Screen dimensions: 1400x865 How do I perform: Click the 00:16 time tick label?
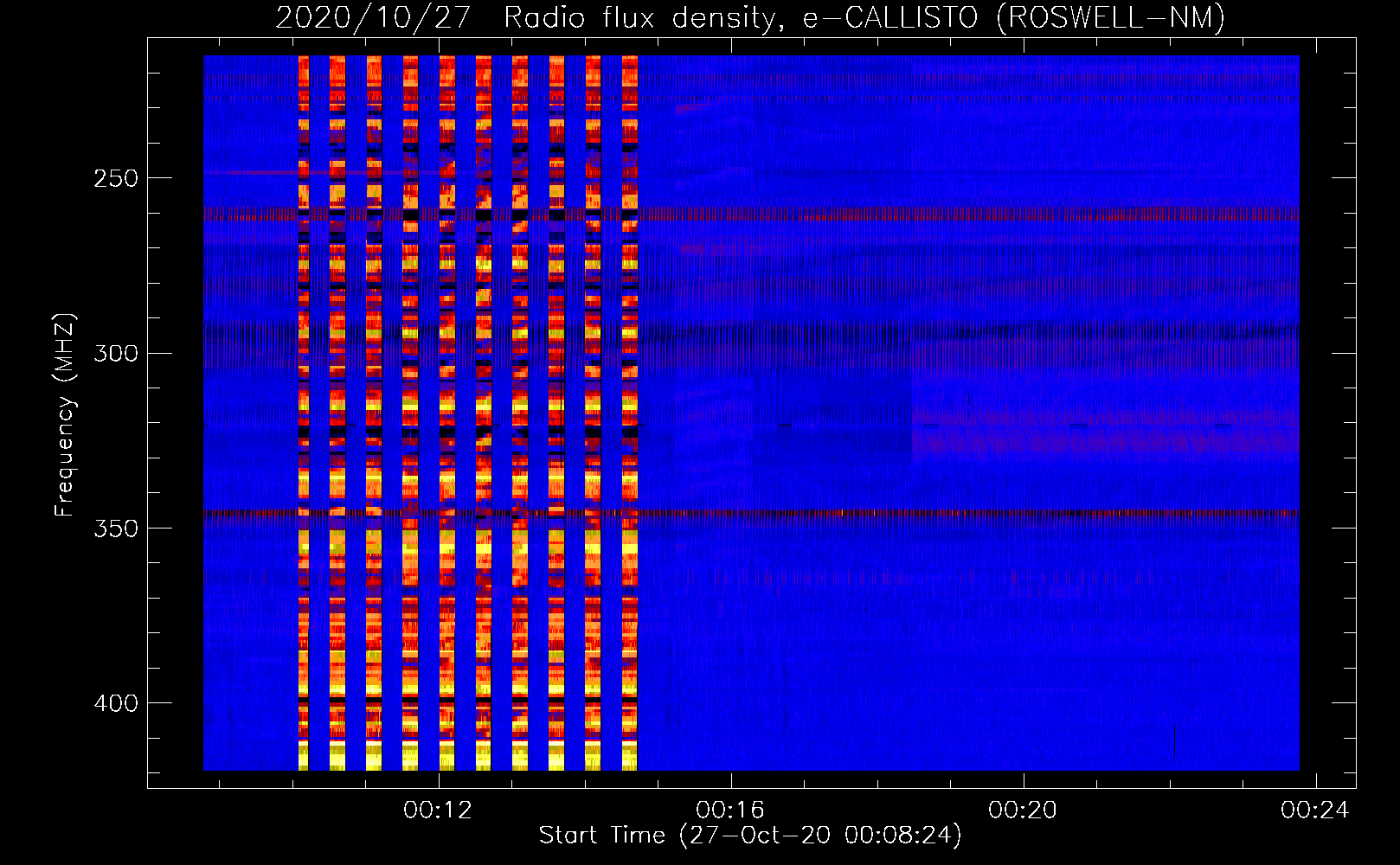click(x=731, y=811)
